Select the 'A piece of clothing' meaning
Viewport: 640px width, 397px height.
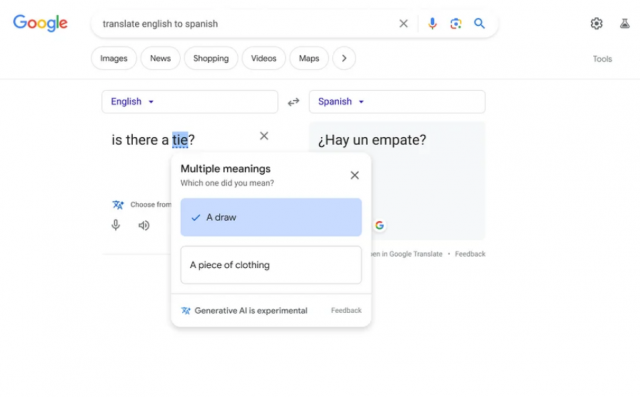pos(271,265)
